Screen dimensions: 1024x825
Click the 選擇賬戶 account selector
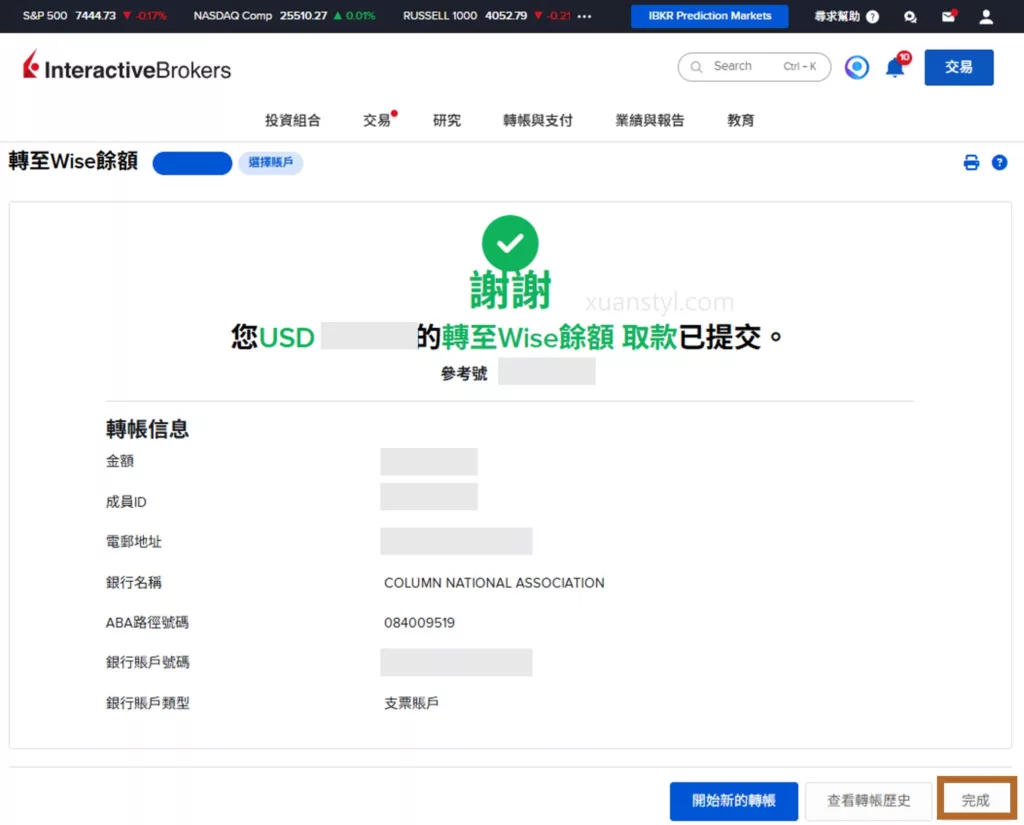click(x=270, y=162)
